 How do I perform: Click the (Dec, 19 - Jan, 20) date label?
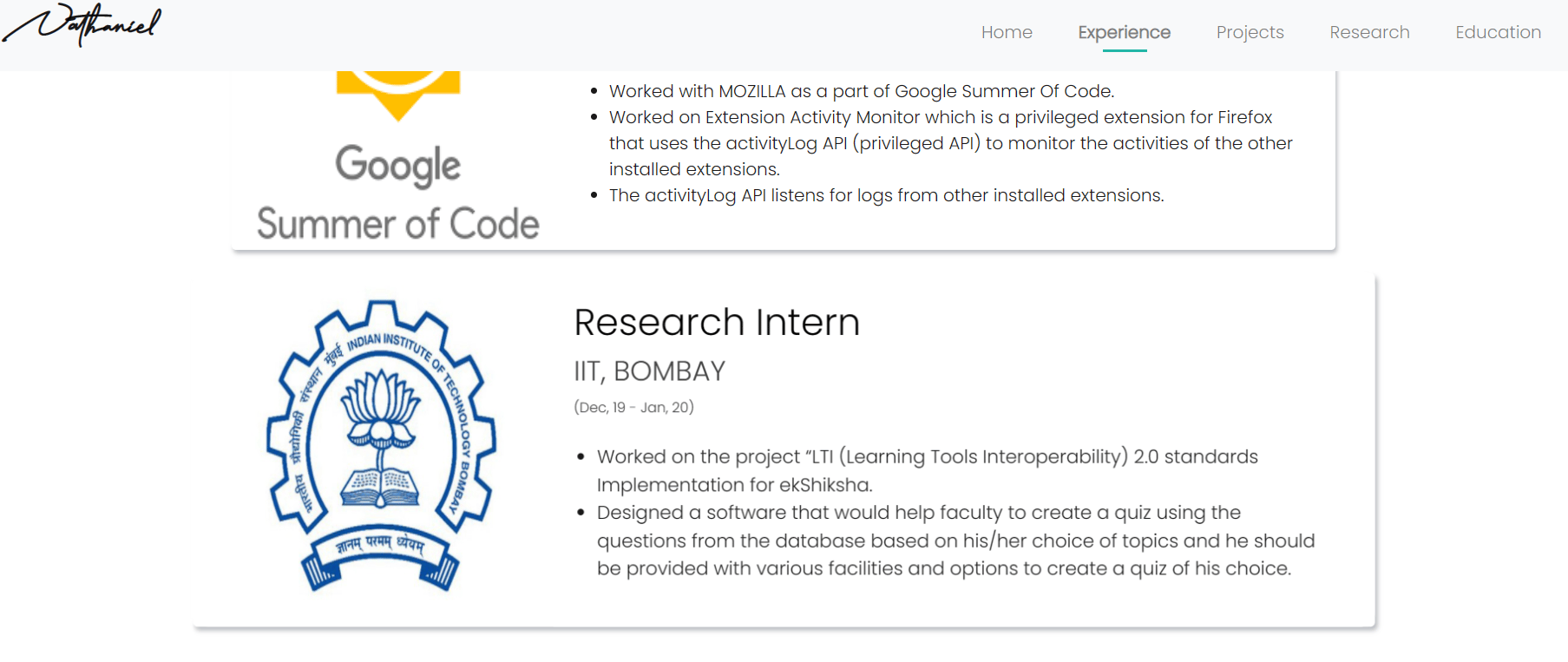point(633,407)
